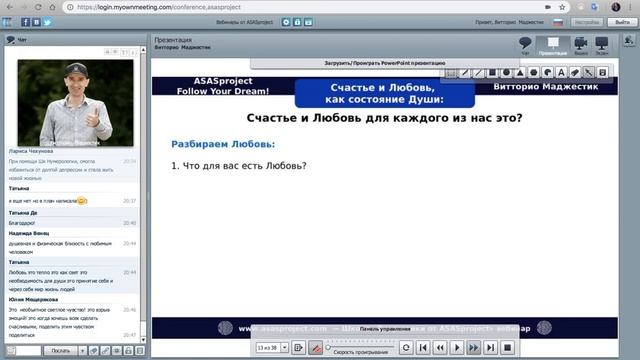The image size is (640, 360).
Task: Toggle the red pencil drawing mode button
Action: (x=316, y=348)
